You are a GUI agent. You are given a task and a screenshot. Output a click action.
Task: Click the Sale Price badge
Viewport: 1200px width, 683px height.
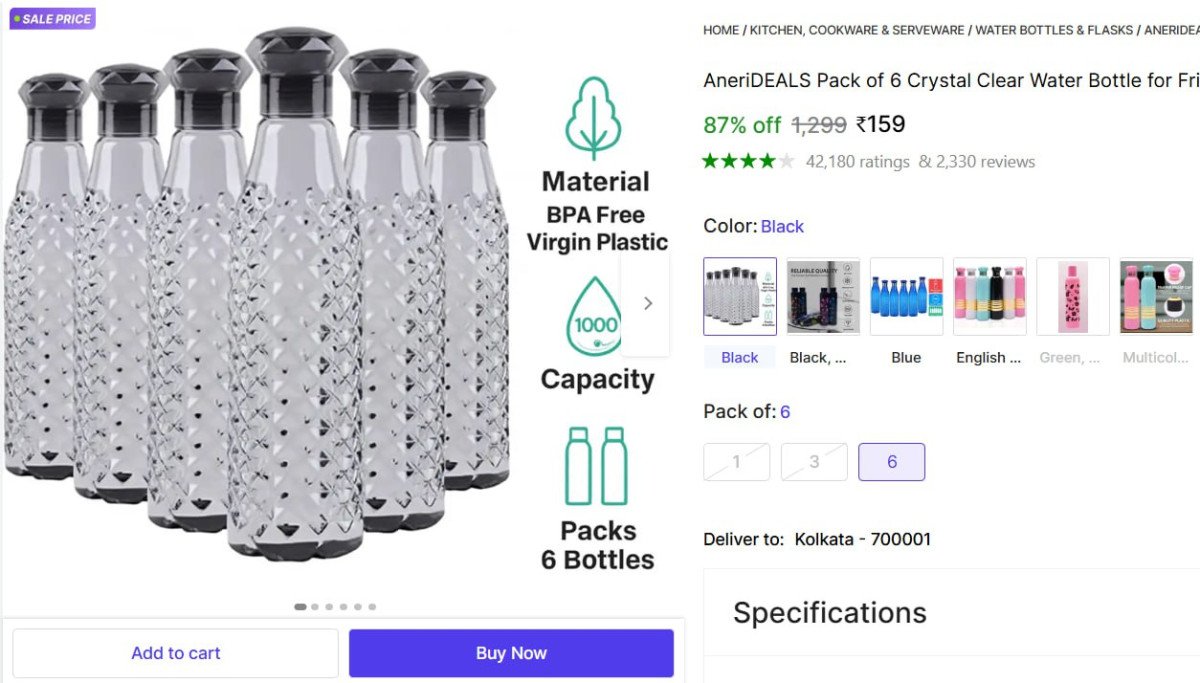click(52, 18)
